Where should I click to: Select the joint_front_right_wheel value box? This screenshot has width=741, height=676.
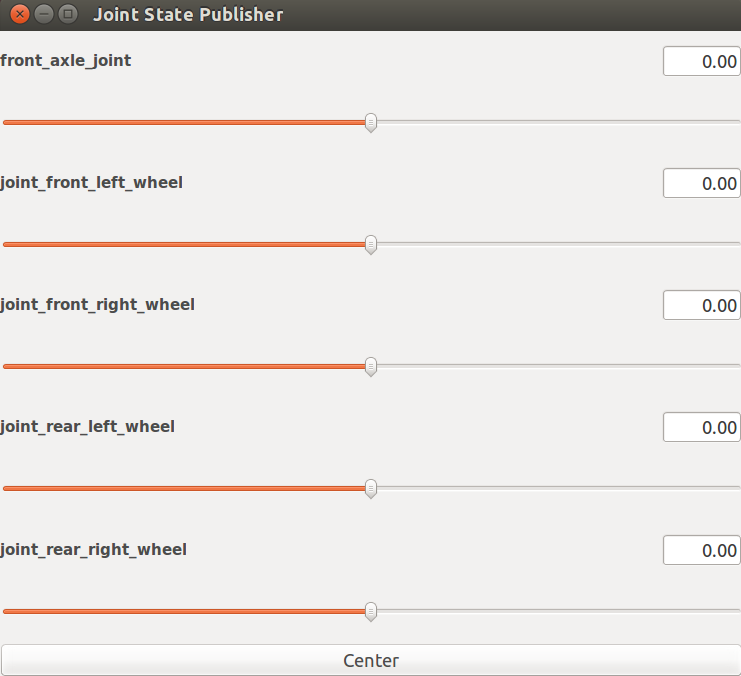(701, 305)
